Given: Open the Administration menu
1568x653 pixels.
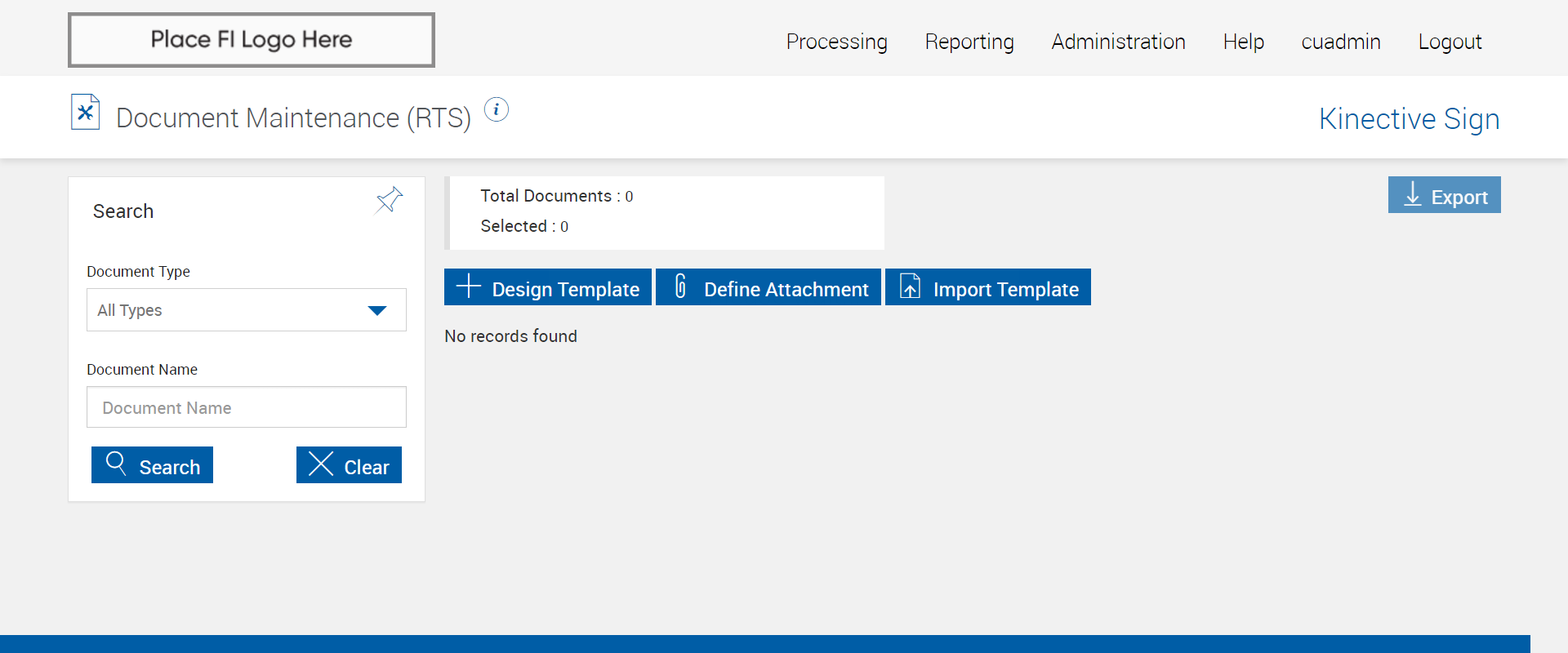Looking at the screenshot, I should tap(1118, 42).
